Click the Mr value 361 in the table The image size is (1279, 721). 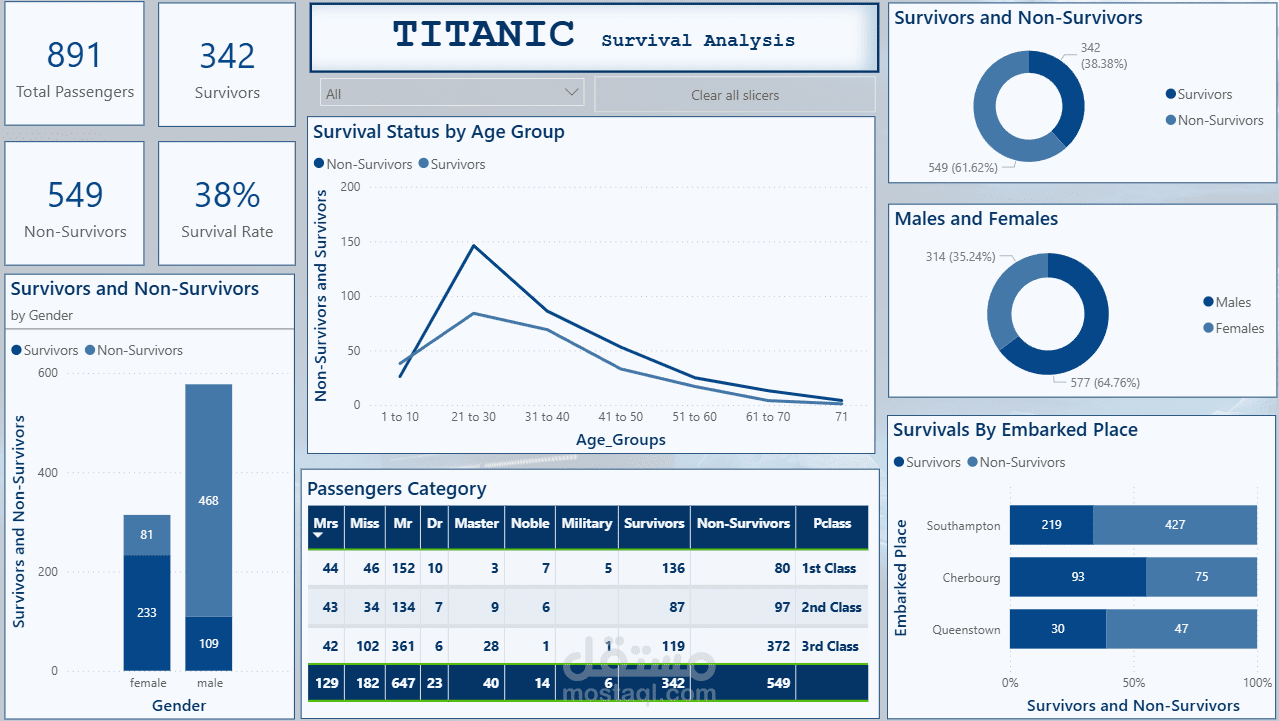pyautogui.click(x=403, y=646)
